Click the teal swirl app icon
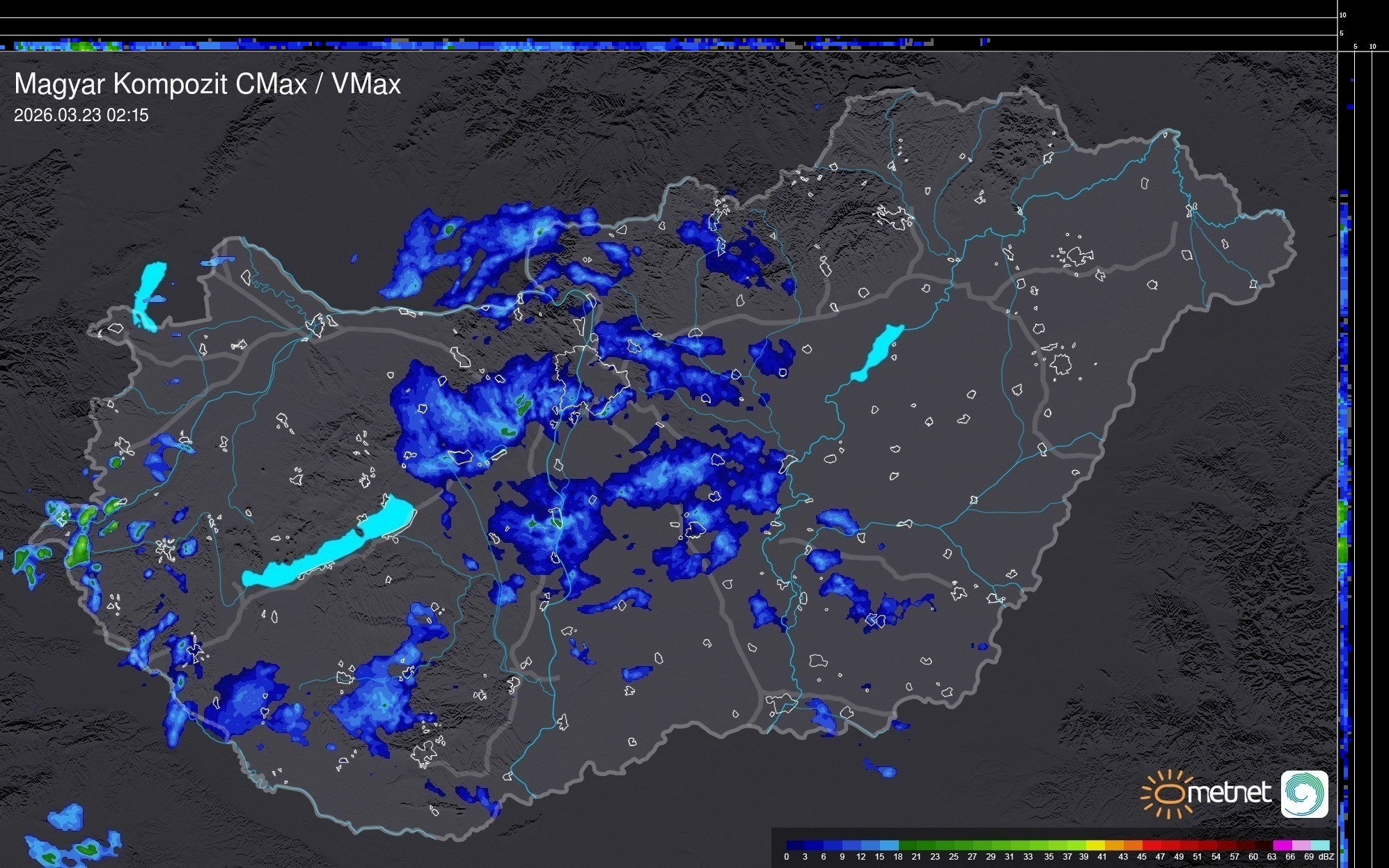The width and height of the screenshot is (1389, 868). 1304,794
